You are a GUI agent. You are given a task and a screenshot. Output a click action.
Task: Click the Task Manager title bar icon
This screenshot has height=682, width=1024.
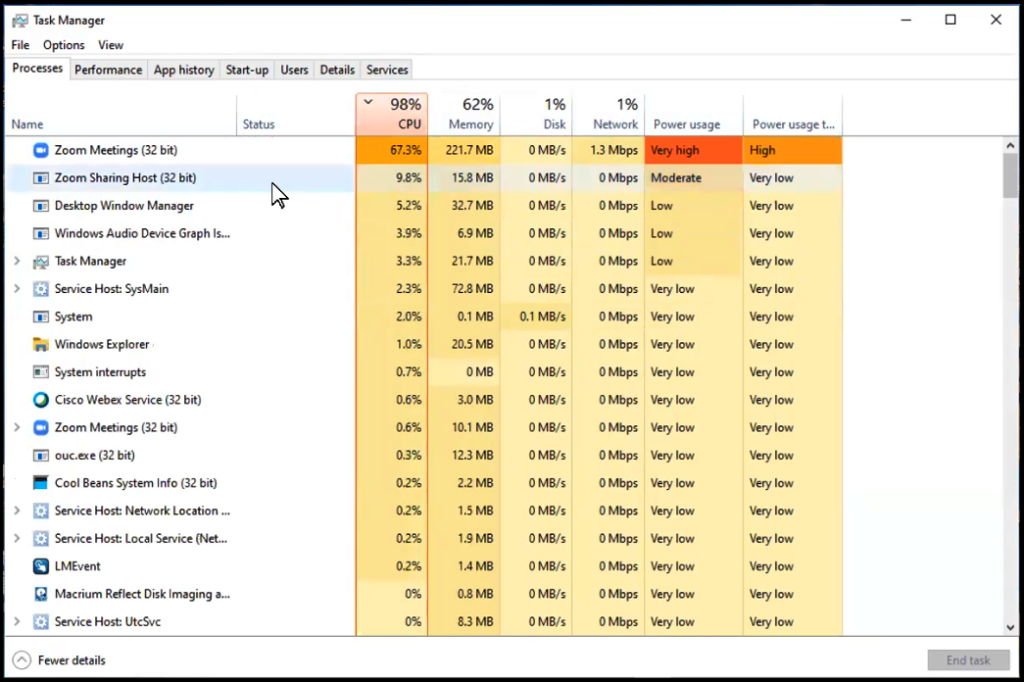click(20, 20)
